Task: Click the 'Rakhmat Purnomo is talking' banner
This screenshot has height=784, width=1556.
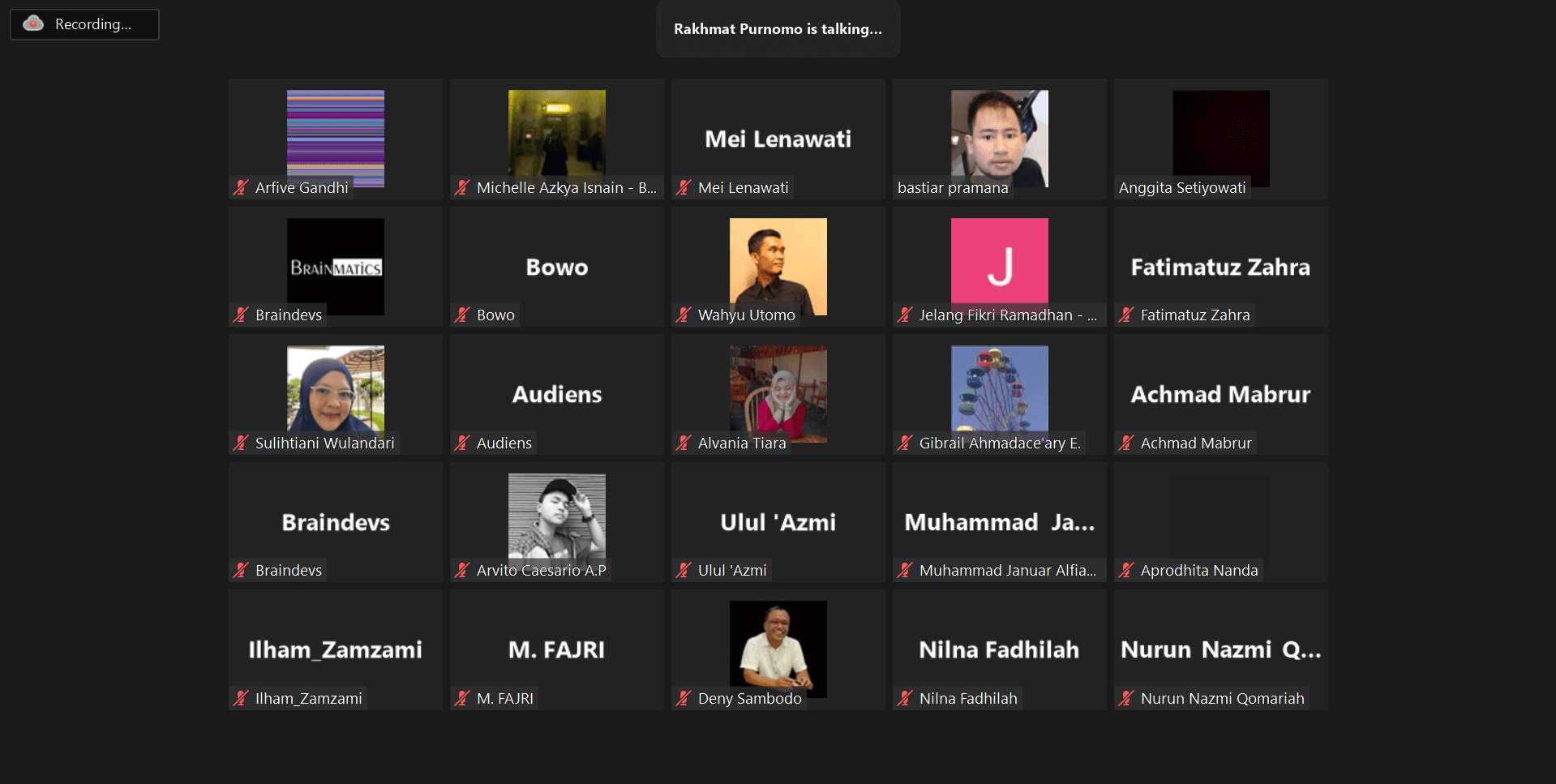Action: (778, 29)
